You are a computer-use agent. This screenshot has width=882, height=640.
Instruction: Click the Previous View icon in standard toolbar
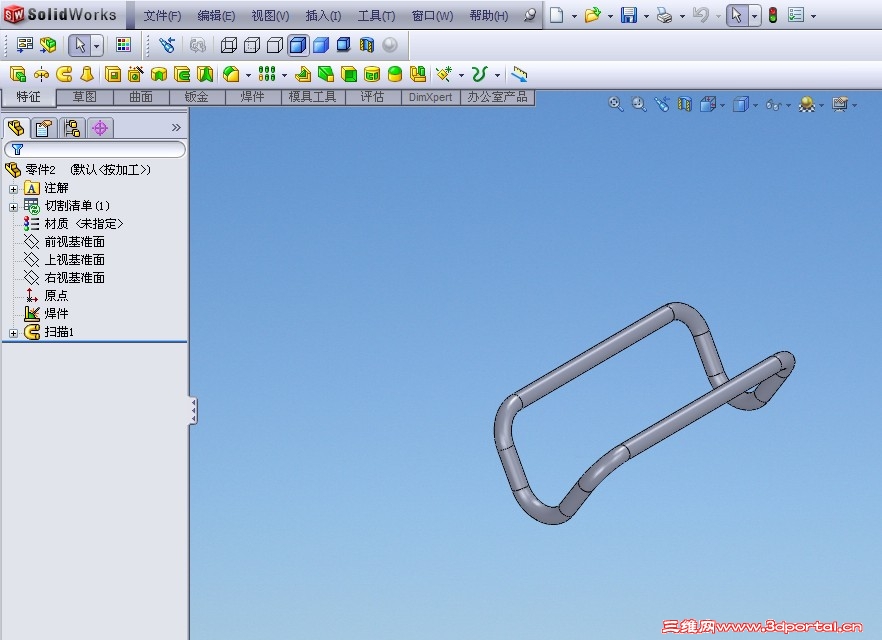coord(166,45)
